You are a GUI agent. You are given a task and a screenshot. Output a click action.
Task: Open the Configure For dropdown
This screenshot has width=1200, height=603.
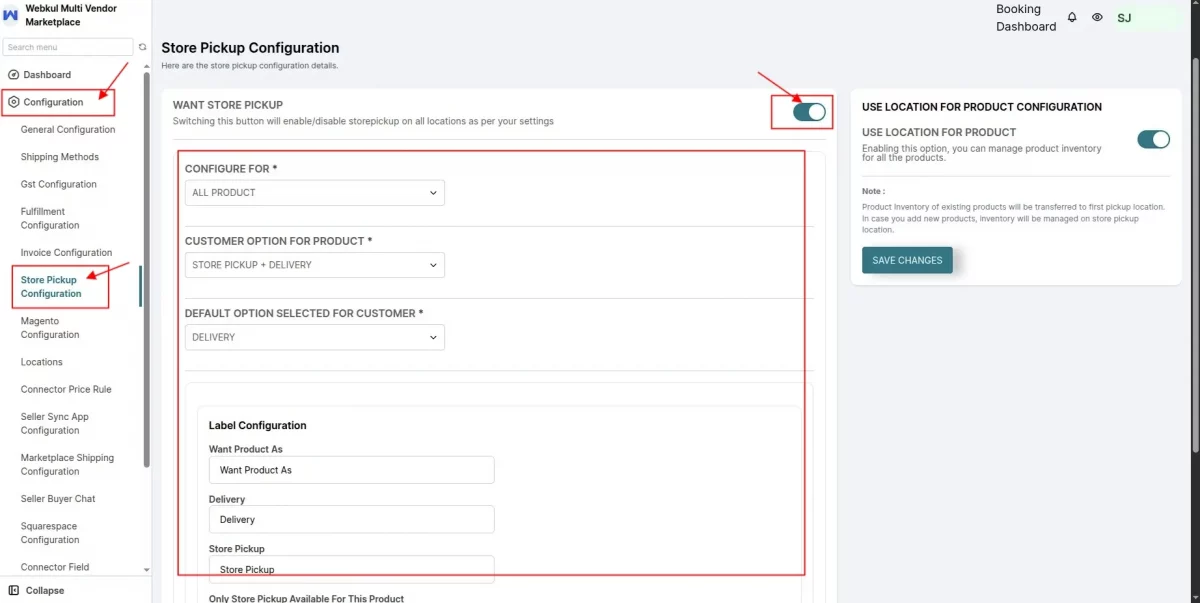click(315, 192)
